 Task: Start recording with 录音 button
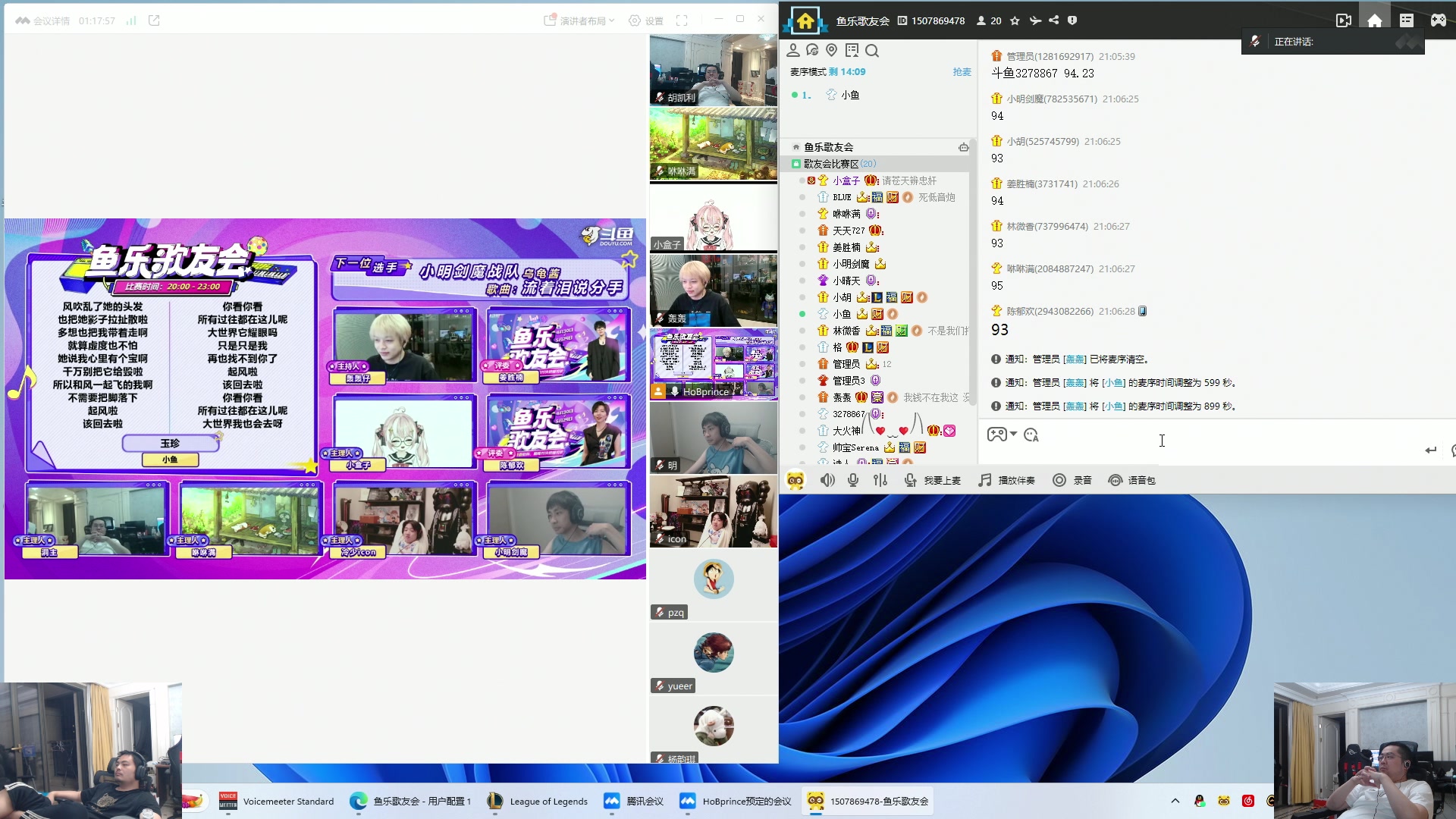[x=1072, y=480]
